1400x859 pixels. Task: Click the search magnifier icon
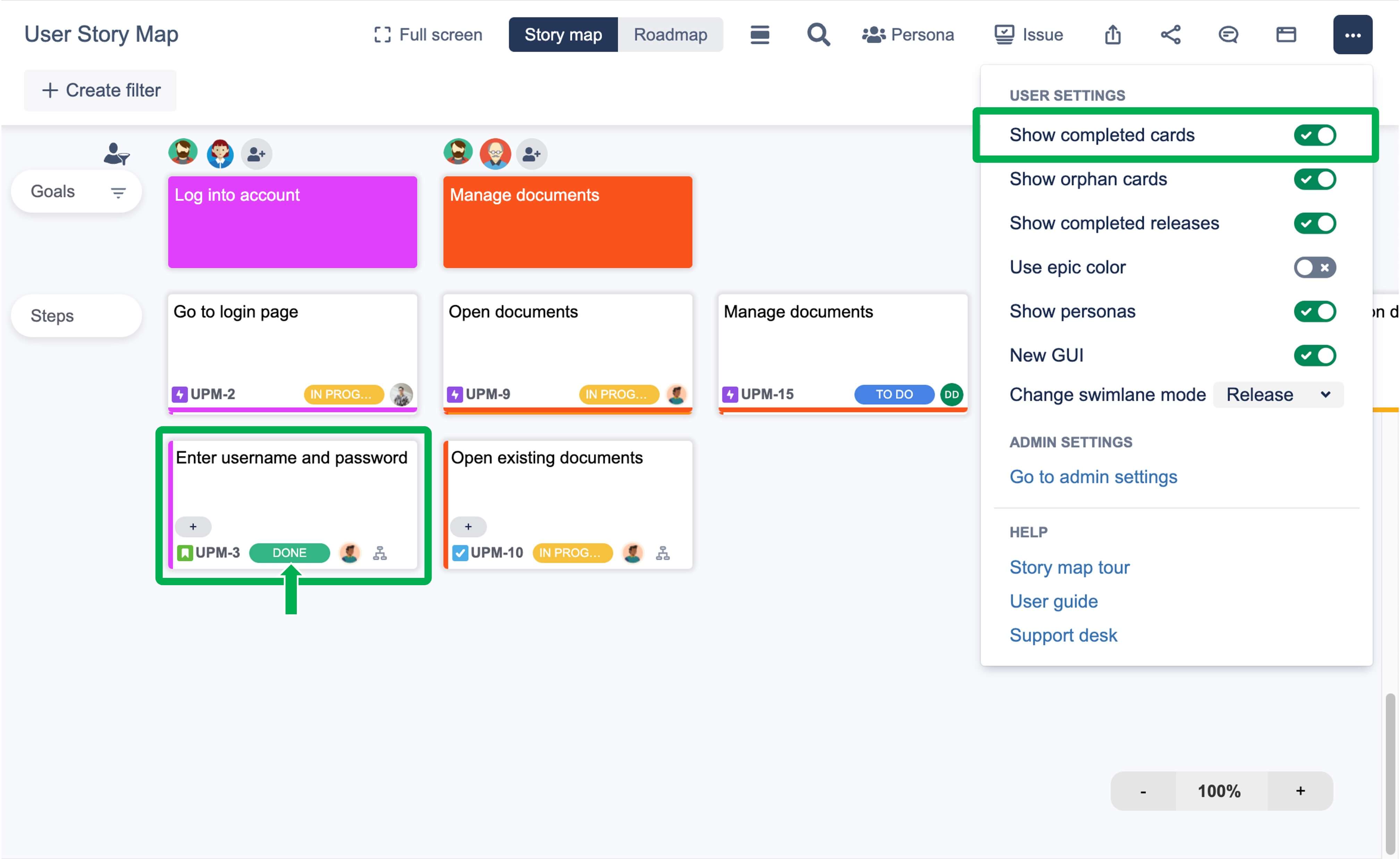pos(818,35)
